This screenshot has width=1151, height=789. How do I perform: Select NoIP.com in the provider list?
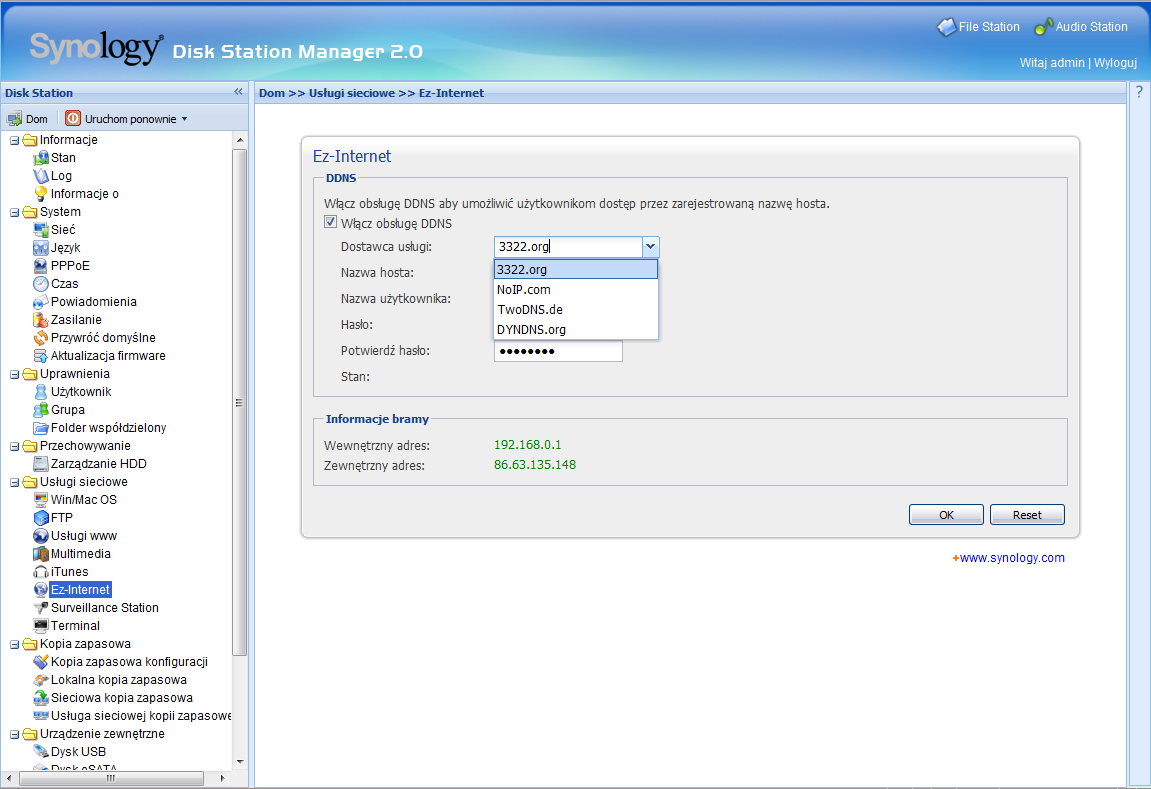tap(576, 289)
